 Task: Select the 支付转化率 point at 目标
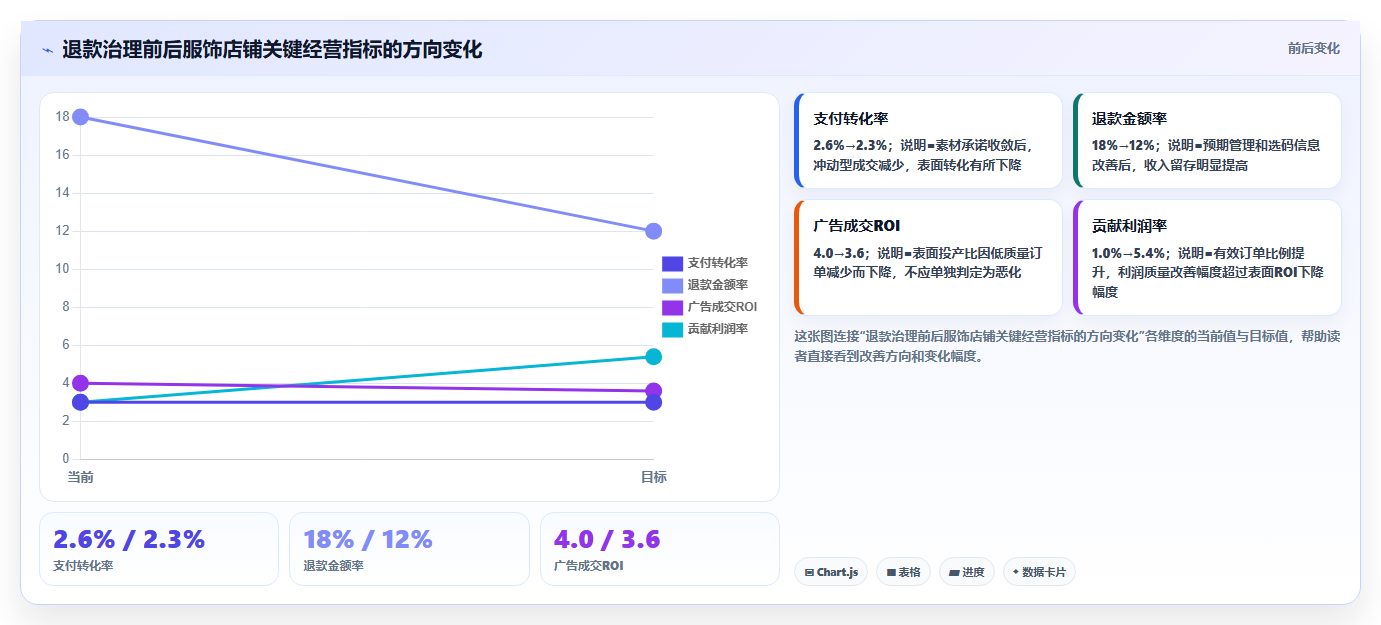(653, 403)
